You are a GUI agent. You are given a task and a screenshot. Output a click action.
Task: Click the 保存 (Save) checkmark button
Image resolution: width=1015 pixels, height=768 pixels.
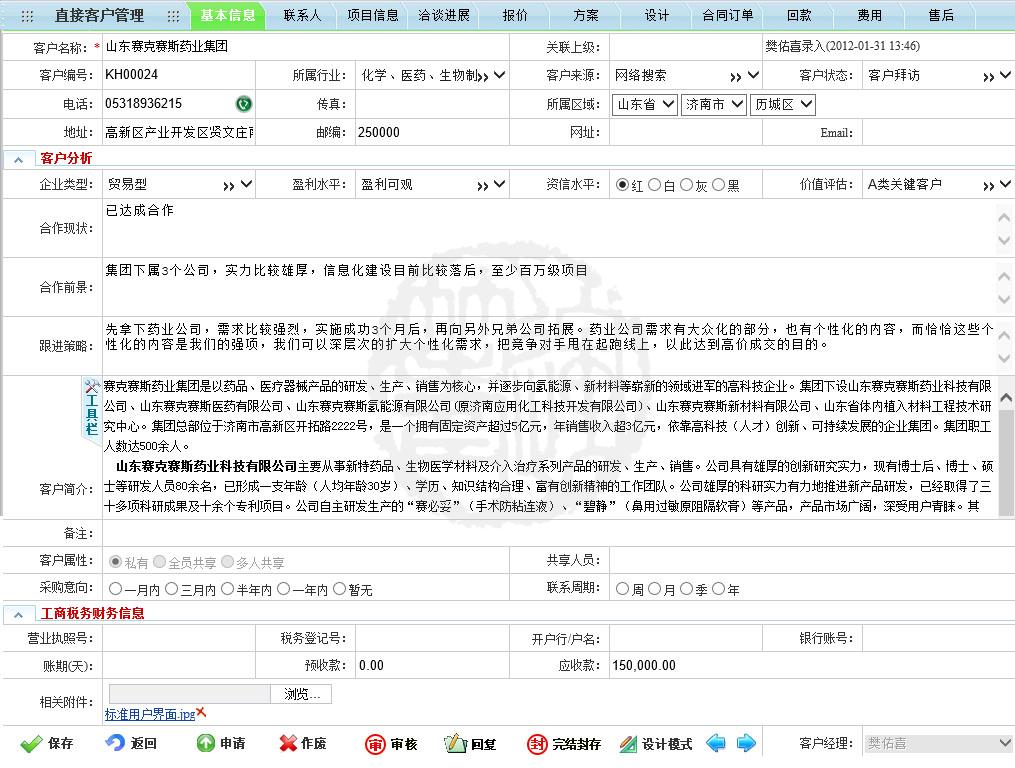pos(47,744)
